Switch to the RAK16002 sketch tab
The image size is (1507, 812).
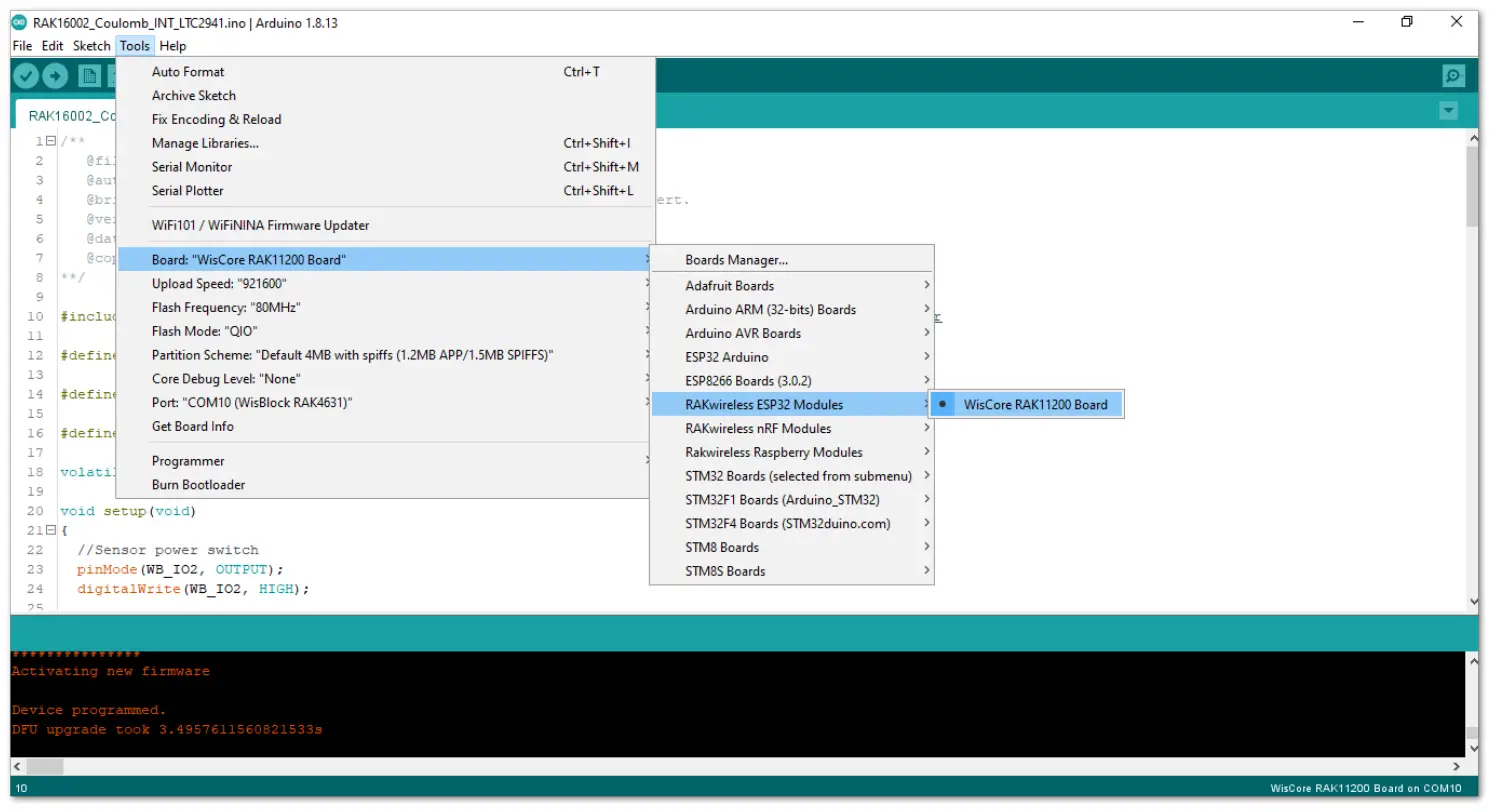pos(66,116)
